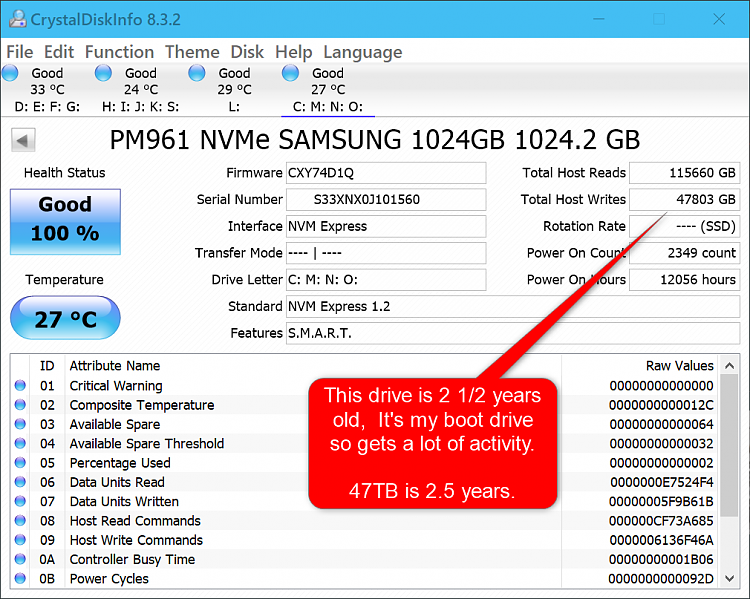The image size is (750, 599).
Task: Select the Data Units Read attribute name
Action: point(117,482)
